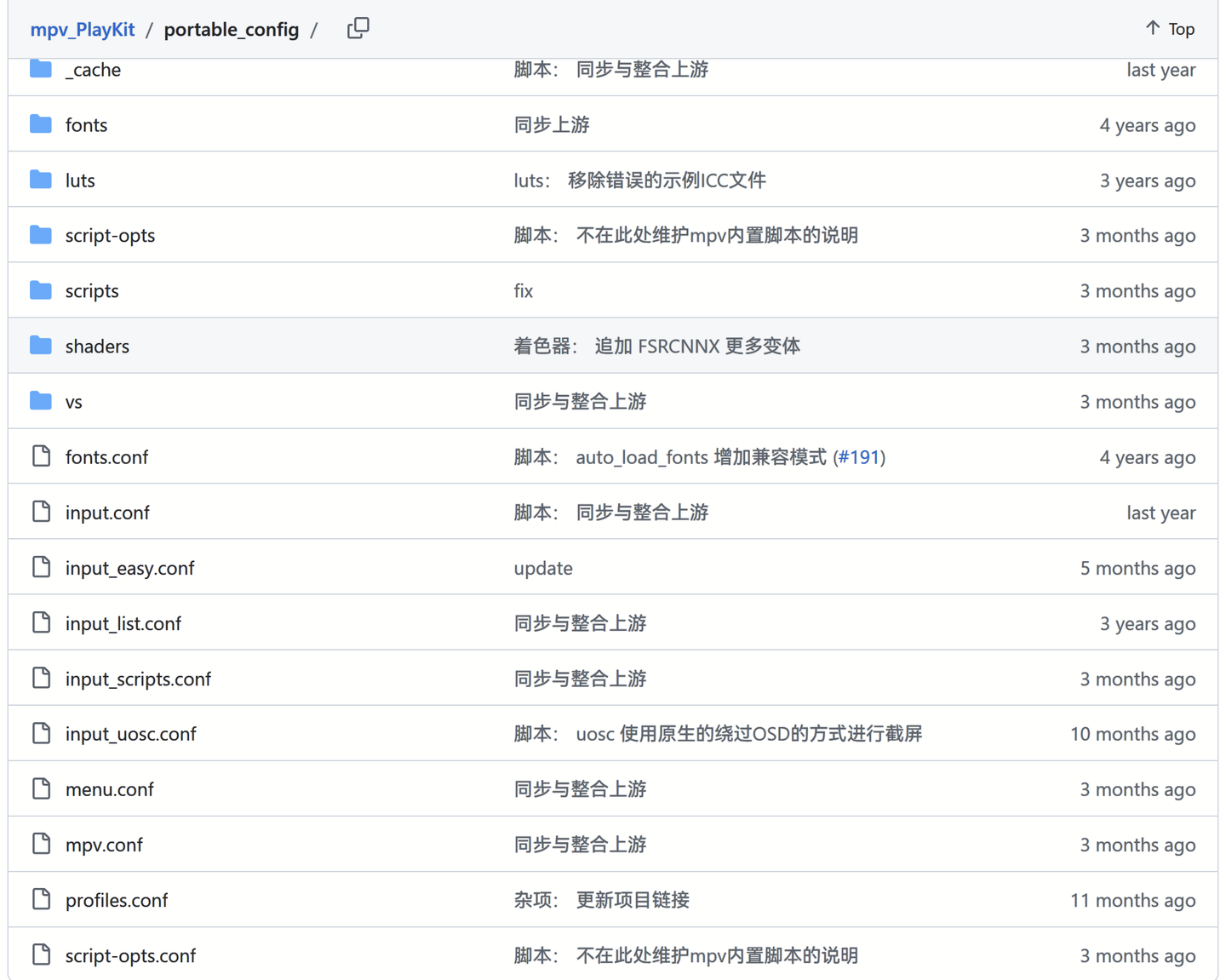Click the input.conf file icon
This screenshot has height=980, width=1226.
click(x=41, y=512)
